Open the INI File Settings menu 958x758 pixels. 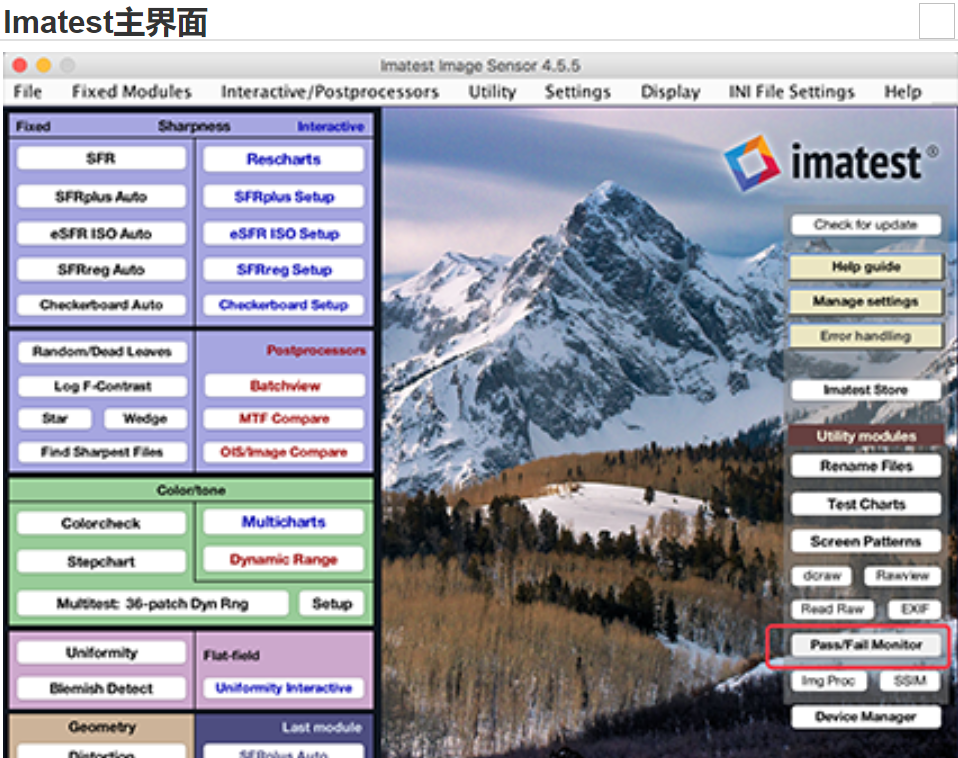point(790,91)
